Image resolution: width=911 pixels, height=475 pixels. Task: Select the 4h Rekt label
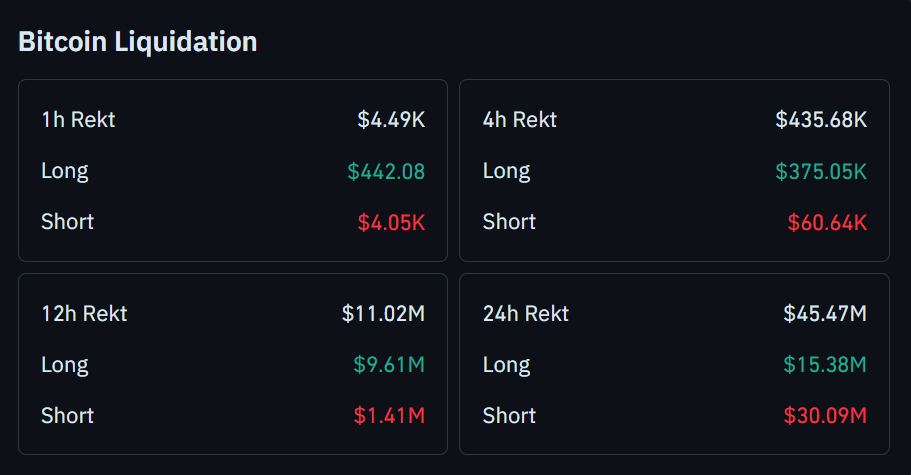pos(520,120)
